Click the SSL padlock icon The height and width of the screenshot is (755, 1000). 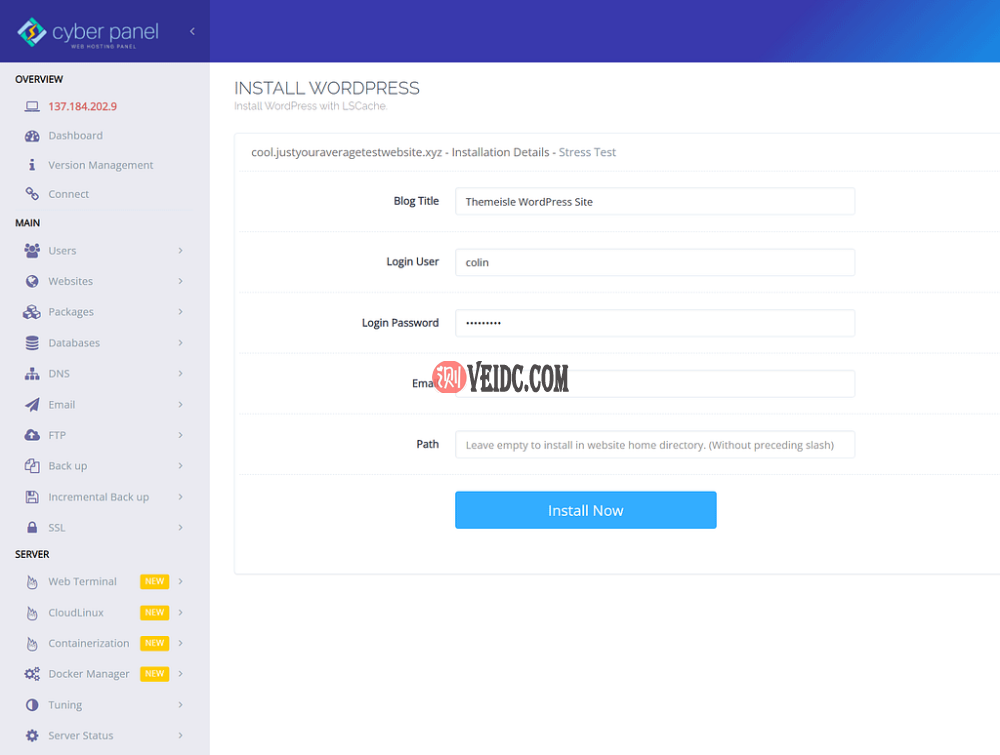[x=30, y=527]
